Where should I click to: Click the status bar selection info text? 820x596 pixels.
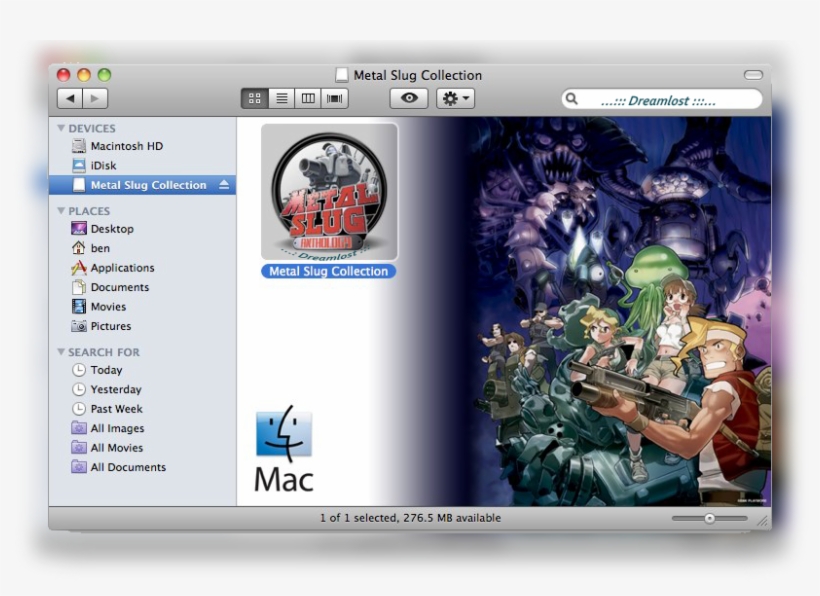(410, 518)
